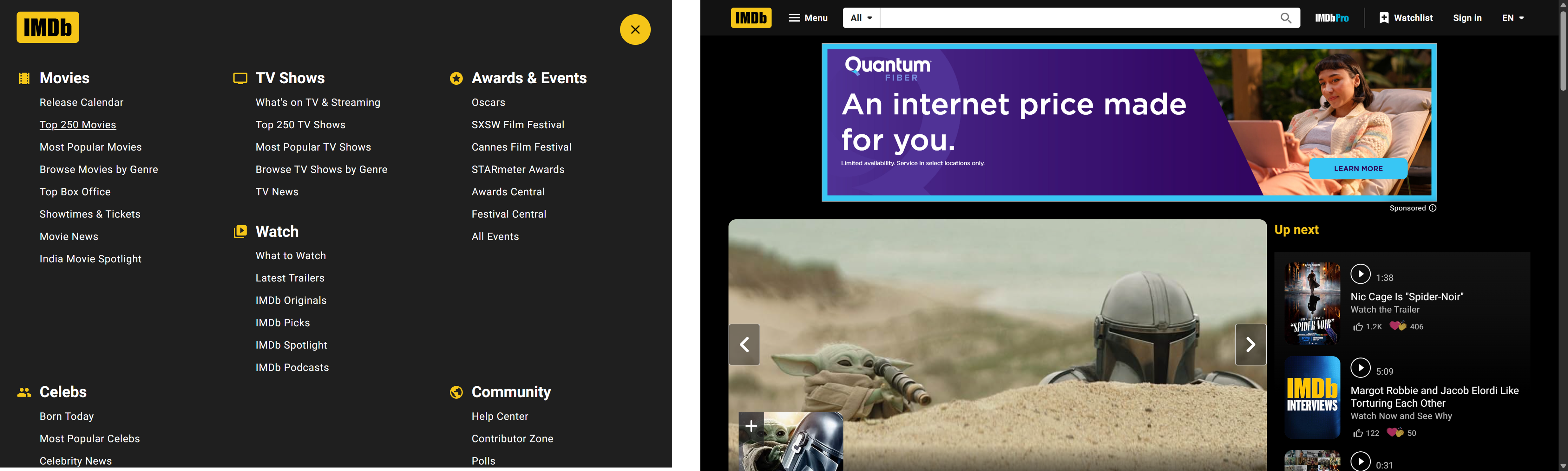Screen dimensions: 1568x471
Task: Click the search magnifier icon
Action: click(1286, 18)
